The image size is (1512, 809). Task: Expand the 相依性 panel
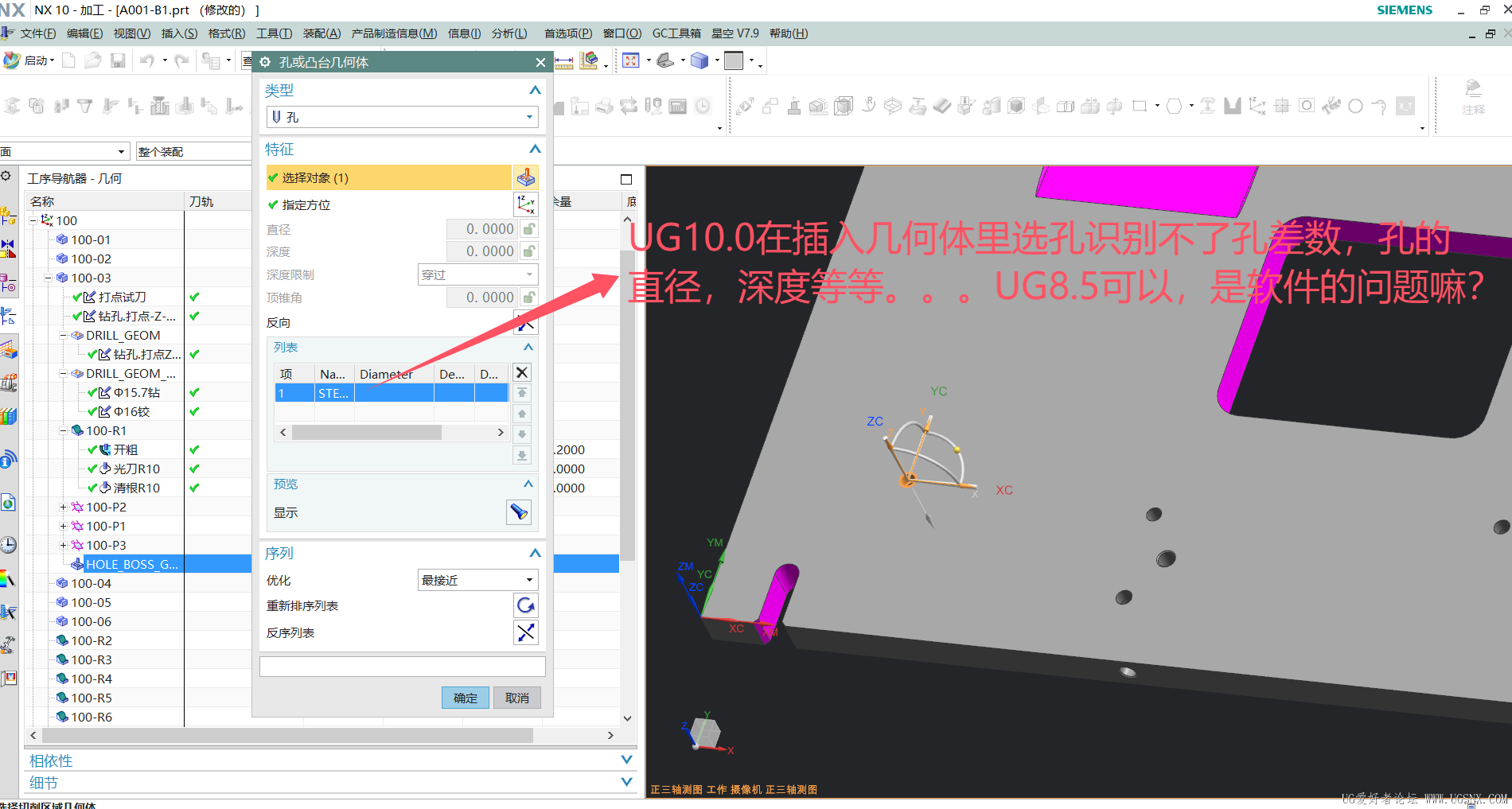click(626, 760)
